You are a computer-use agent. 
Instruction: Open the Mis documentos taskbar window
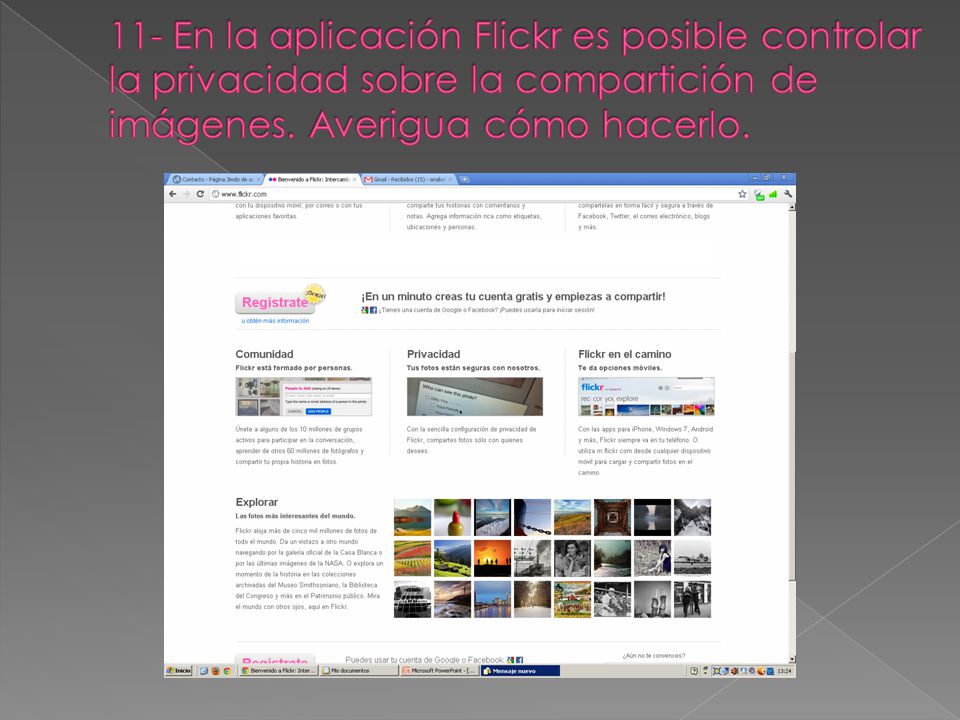click(359, 671)
